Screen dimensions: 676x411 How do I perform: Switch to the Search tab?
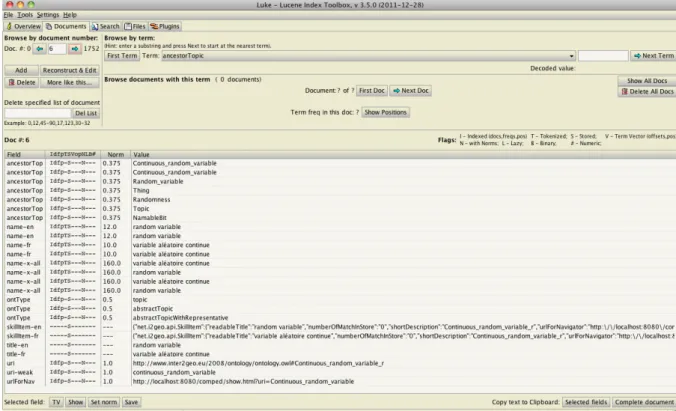click(x=106, y=26)
